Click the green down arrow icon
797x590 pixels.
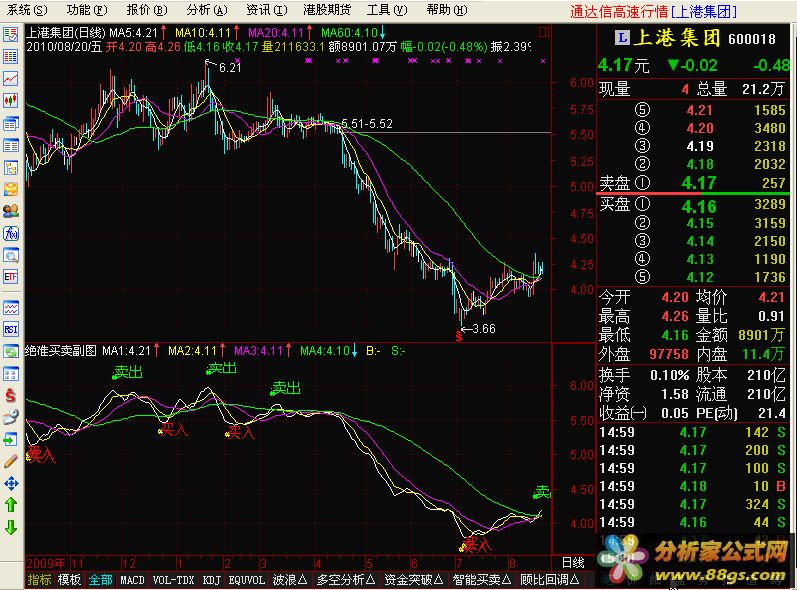tap(11, 527)
